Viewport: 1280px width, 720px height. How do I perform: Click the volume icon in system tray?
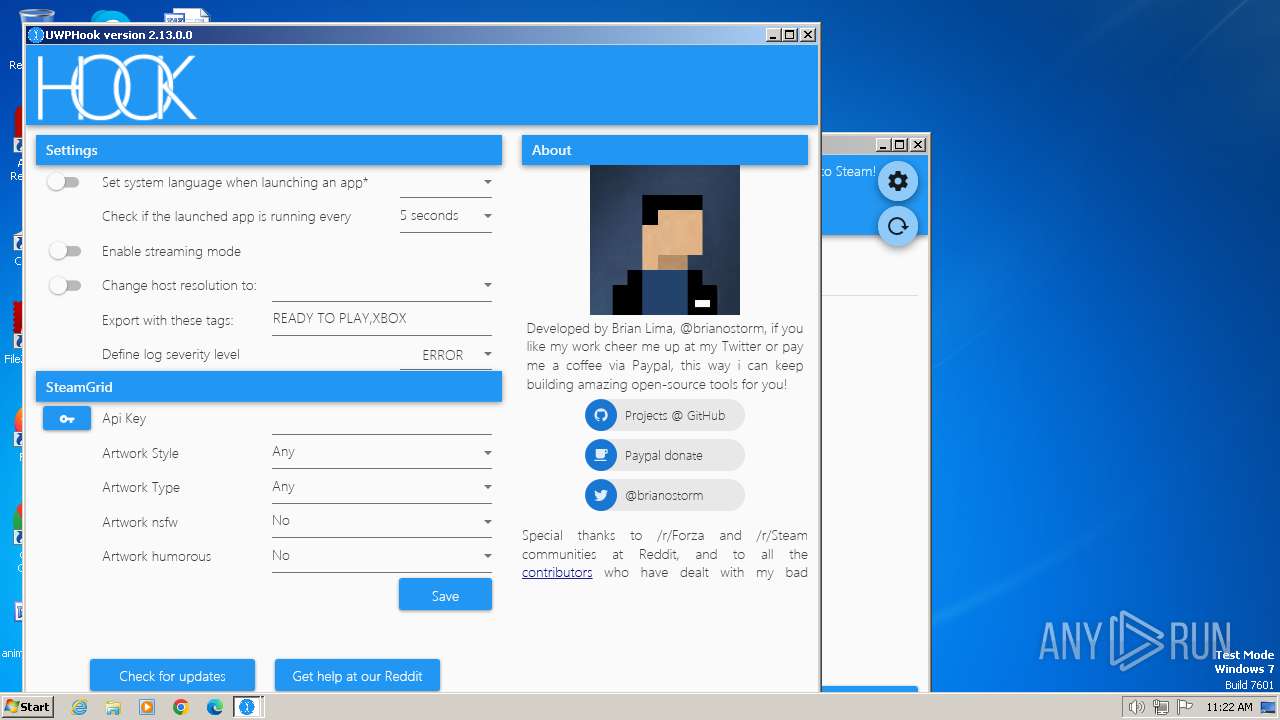pos(1136,707)
